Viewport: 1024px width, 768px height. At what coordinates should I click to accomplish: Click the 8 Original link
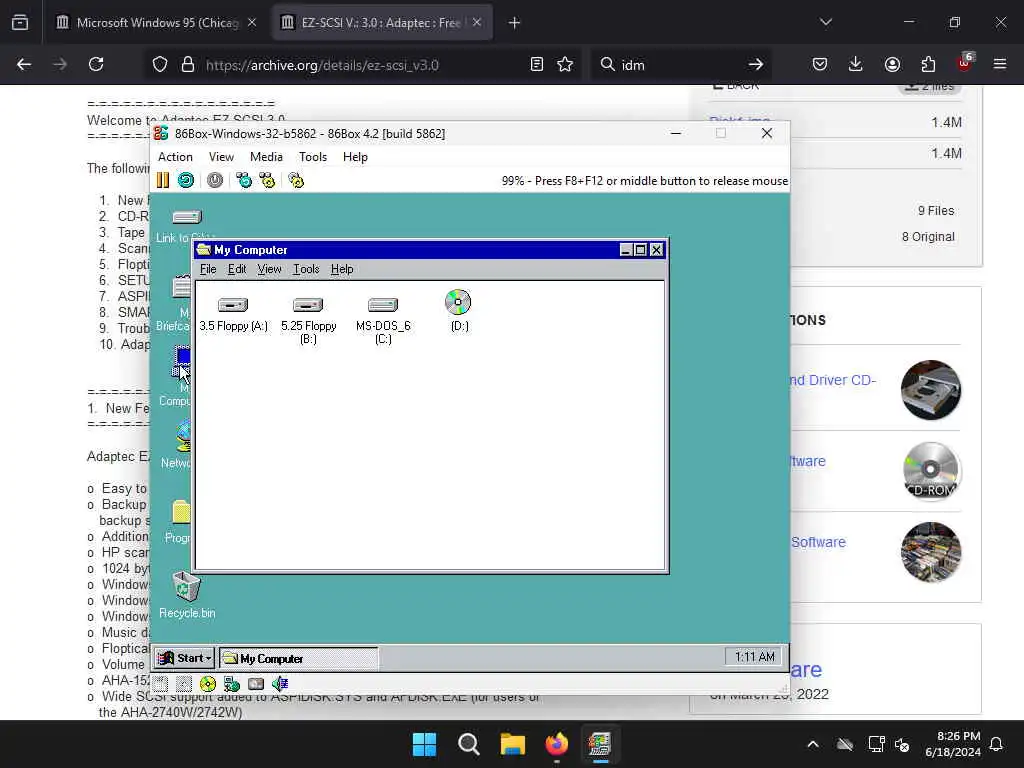[x=928, y=237]
